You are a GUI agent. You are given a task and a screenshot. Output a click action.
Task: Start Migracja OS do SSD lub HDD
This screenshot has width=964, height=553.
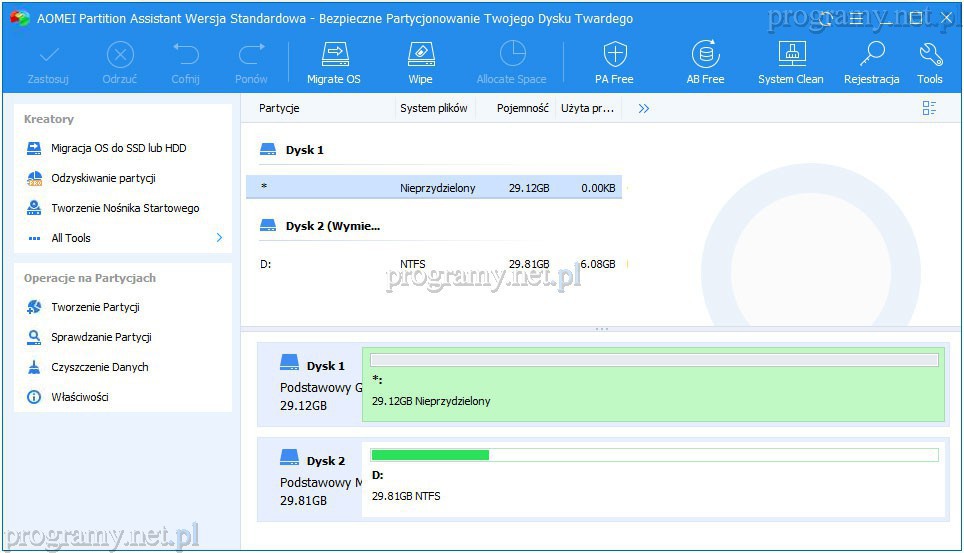pyautogui.click(x=118, y=148)
